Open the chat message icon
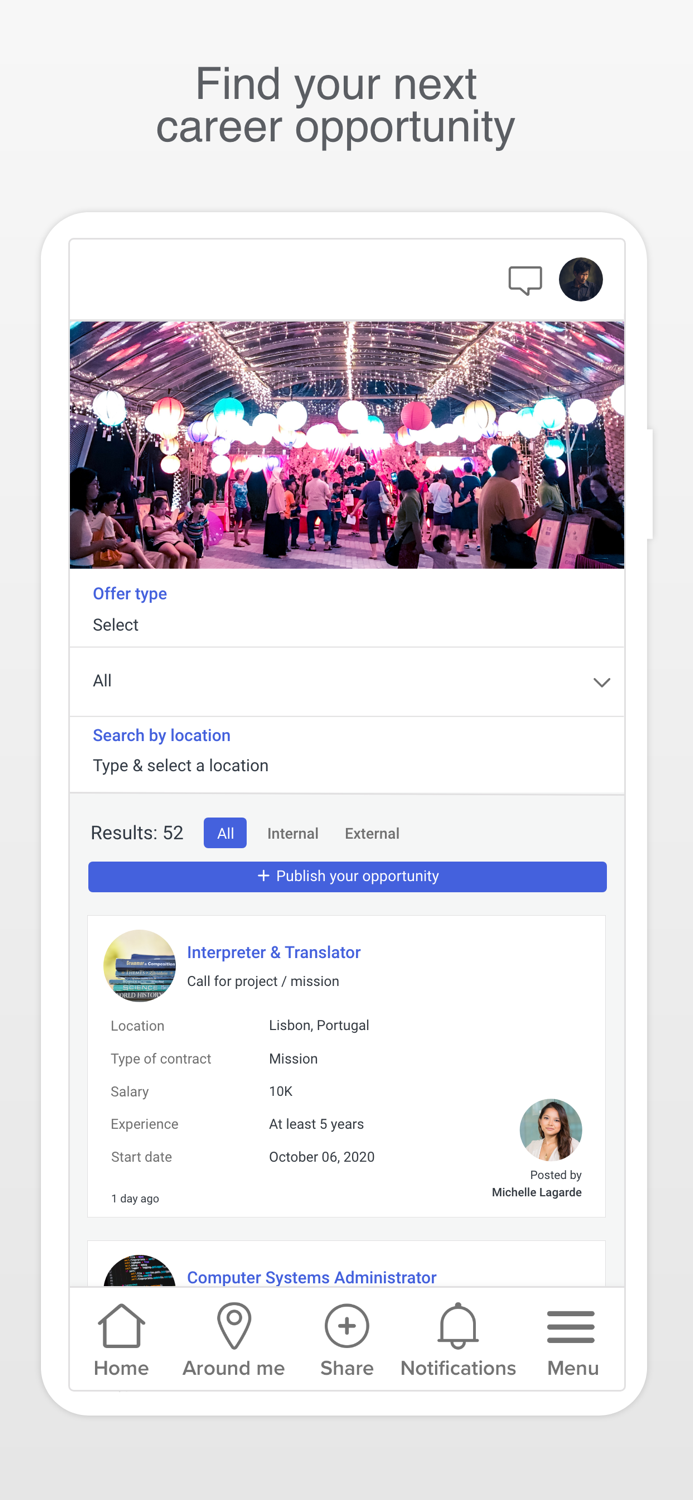Image resolution: width=693 pixels, height=1500 pixels. [x=524, y=280]
